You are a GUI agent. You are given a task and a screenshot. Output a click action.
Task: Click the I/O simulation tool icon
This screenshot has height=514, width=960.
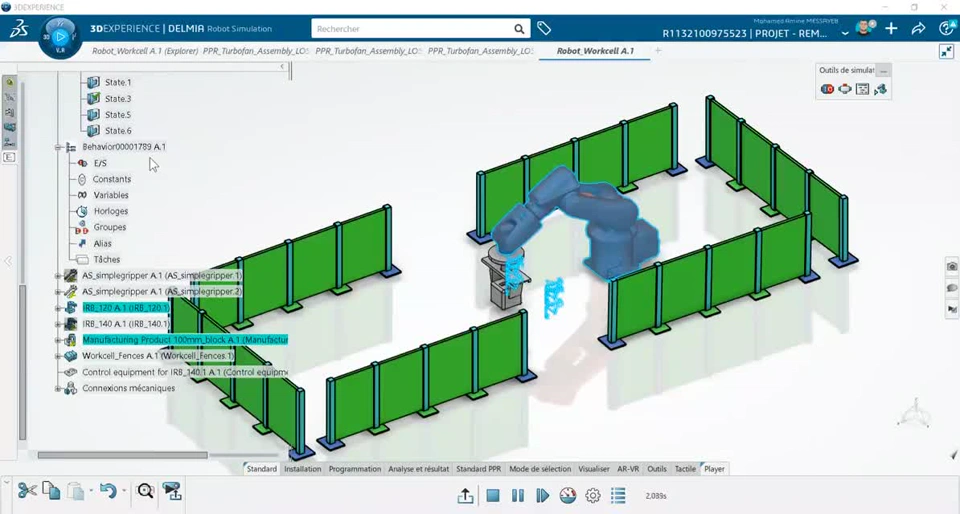click(x=827, y=89)
